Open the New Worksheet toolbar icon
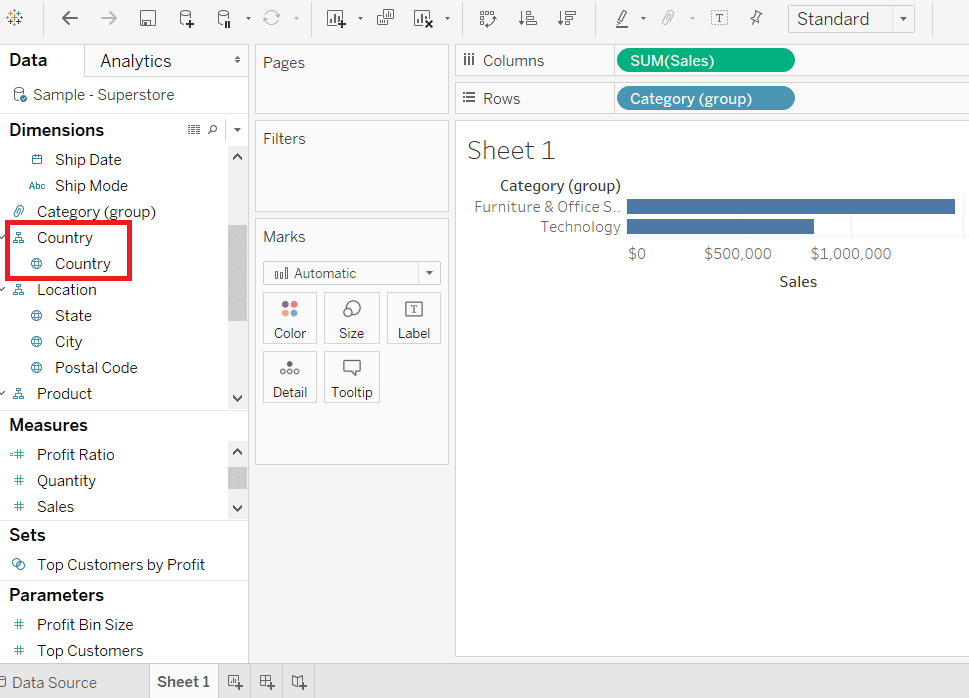This screenshot has height=698, width=969. [x=335, y=18]
